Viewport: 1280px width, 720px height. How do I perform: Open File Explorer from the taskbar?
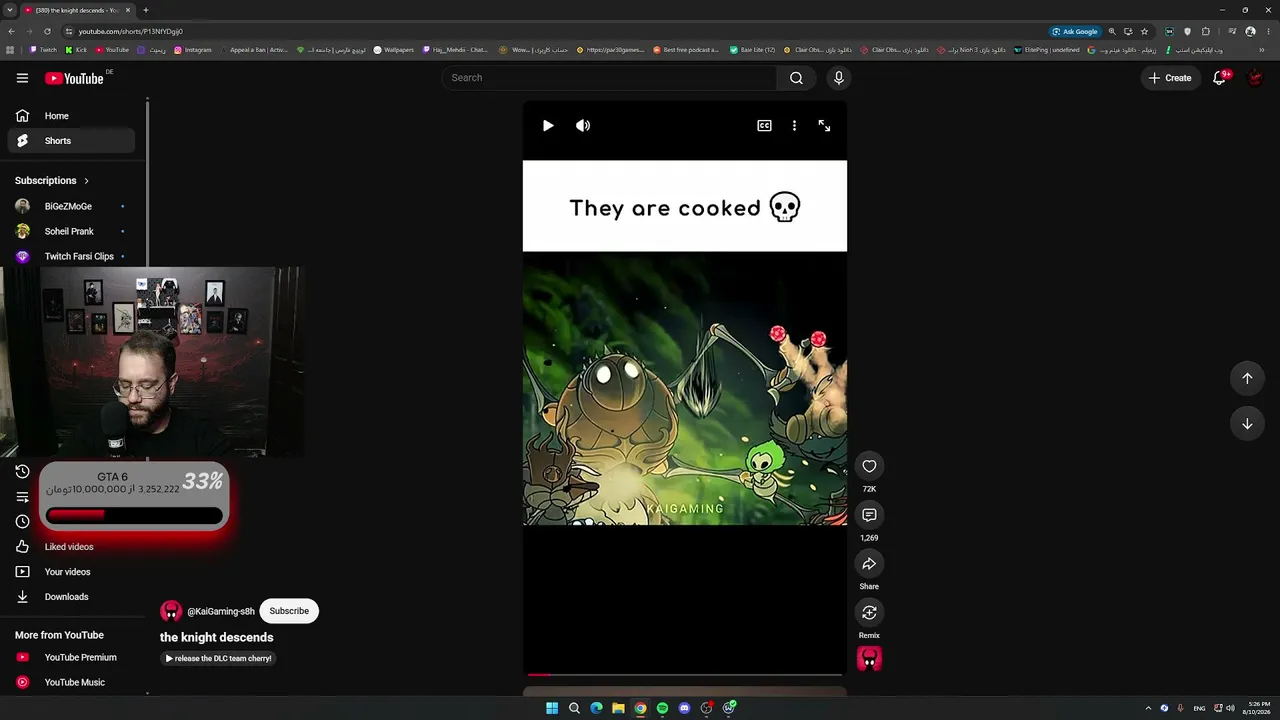coord(618,708)
